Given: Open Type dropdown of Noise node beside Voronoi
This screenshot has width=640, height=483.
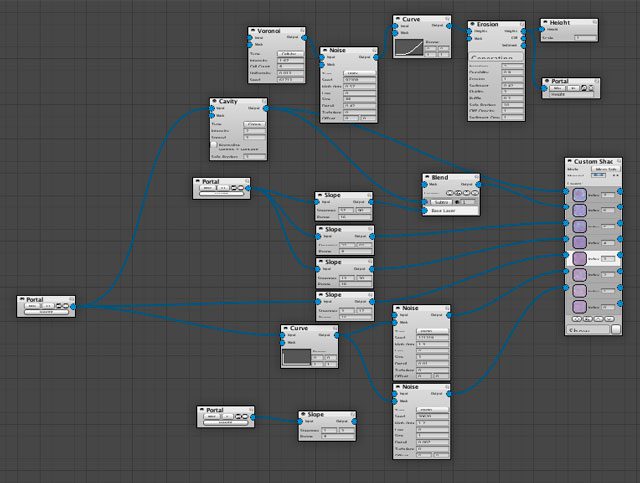Looking at the screenshot, I should tap(359, 73).
